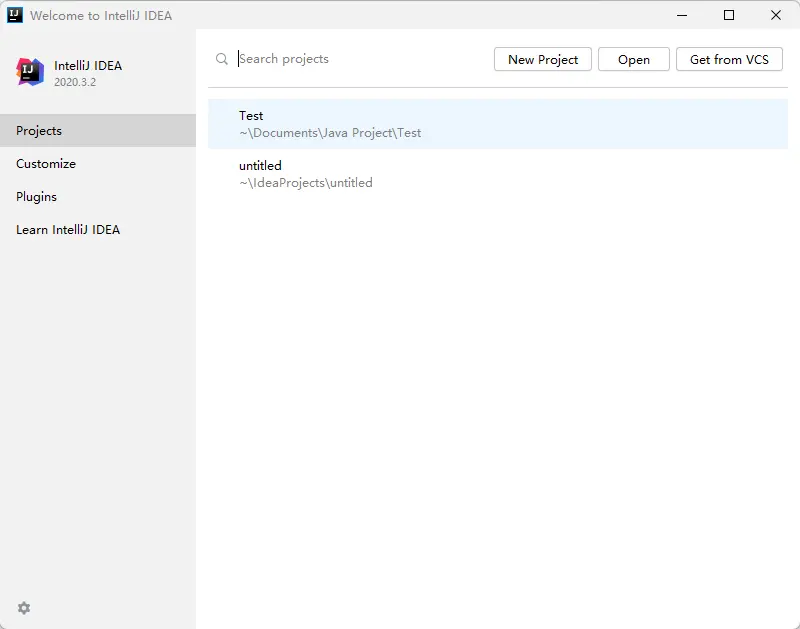Switch to the Customize section
The height and width of the screenshot is (629, 800).
click(x=46, y=164)
